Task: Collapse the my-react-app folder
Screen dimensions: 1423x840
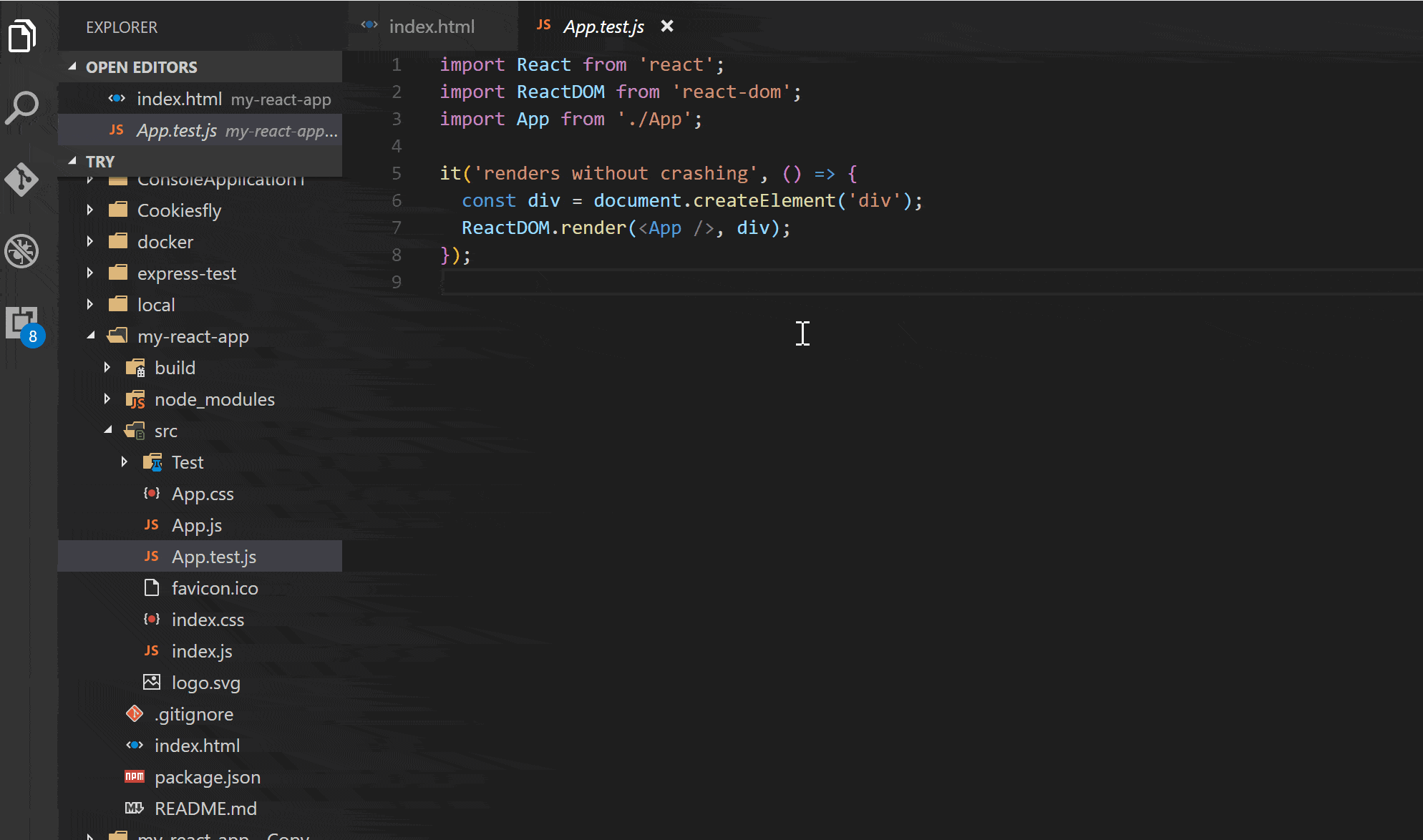Action: (x=90, y=336)
